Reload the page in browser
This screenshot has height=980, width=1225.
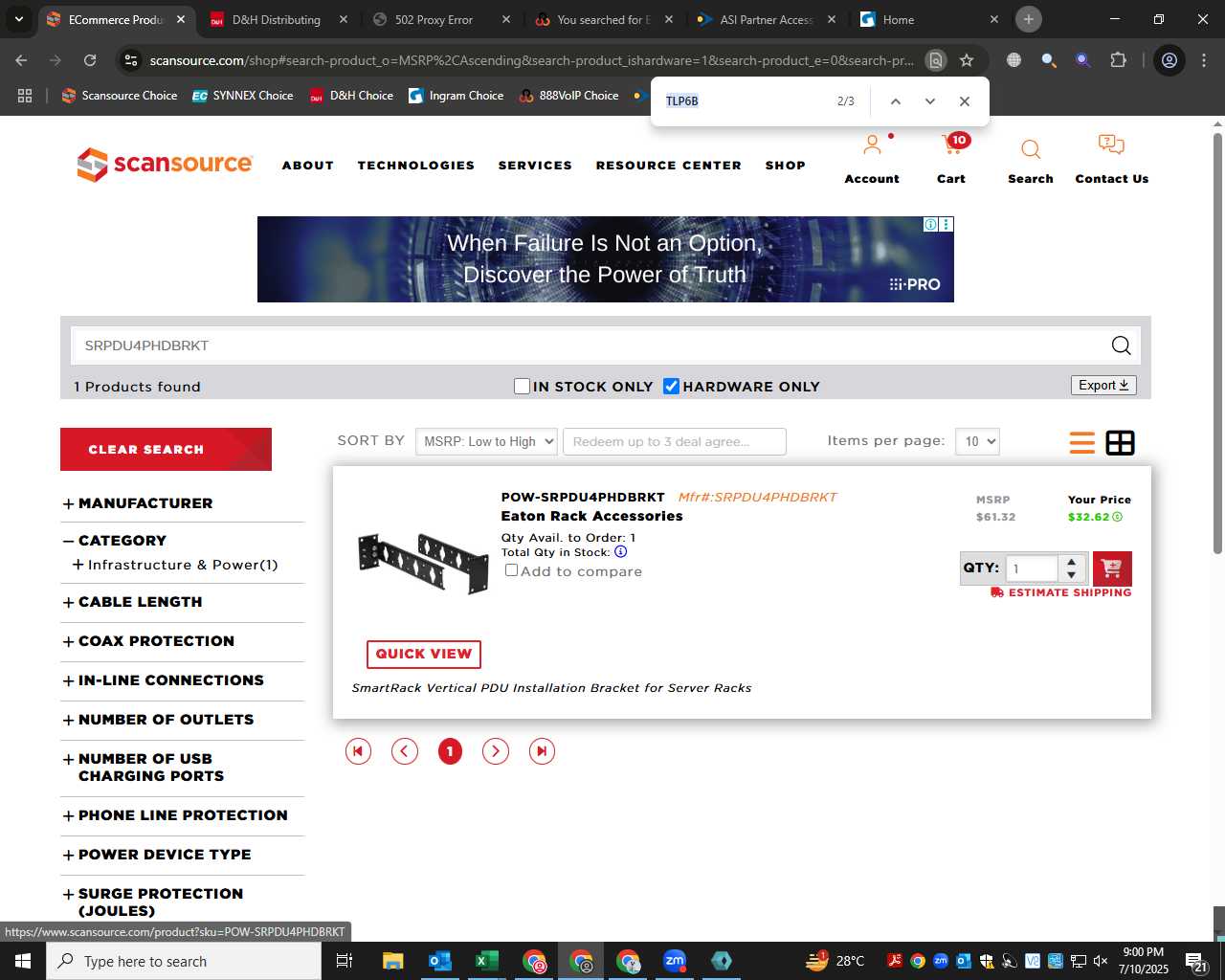click(90, 60)
